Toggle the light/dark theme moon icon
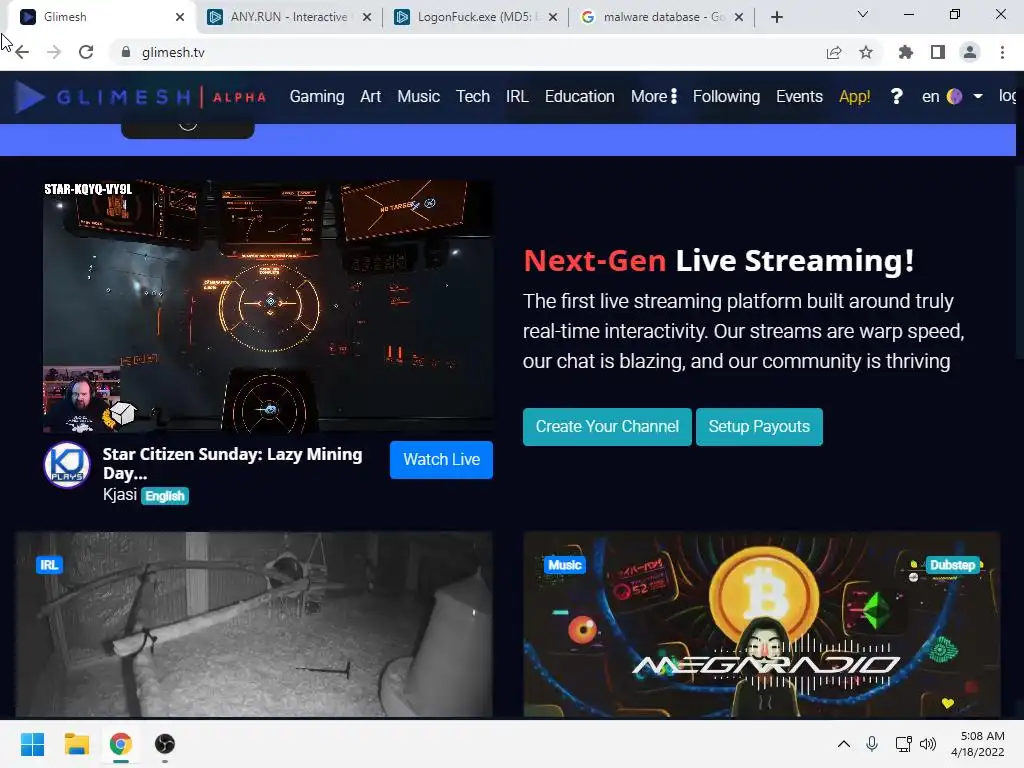Image resolution: width=1024 pixels, height=768 pixels. pos(954,97)
